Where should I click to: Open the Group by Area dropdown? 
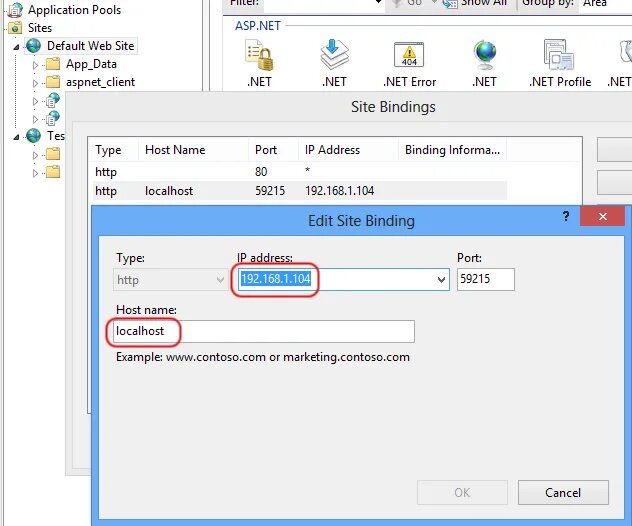point(605,3)
